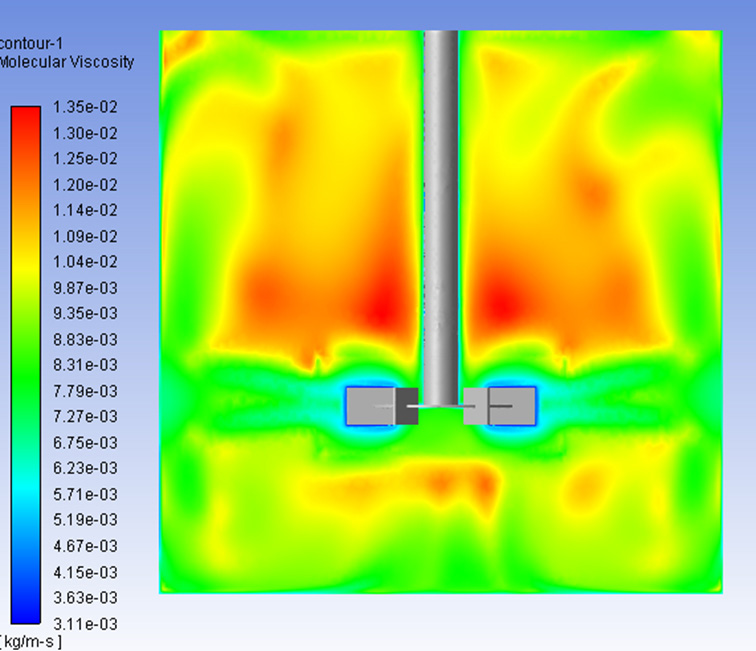Click the 1.04e-02 legend label
Image resolution: width=756 pixels, height=651 pixels.
click(x=85, y=262)
